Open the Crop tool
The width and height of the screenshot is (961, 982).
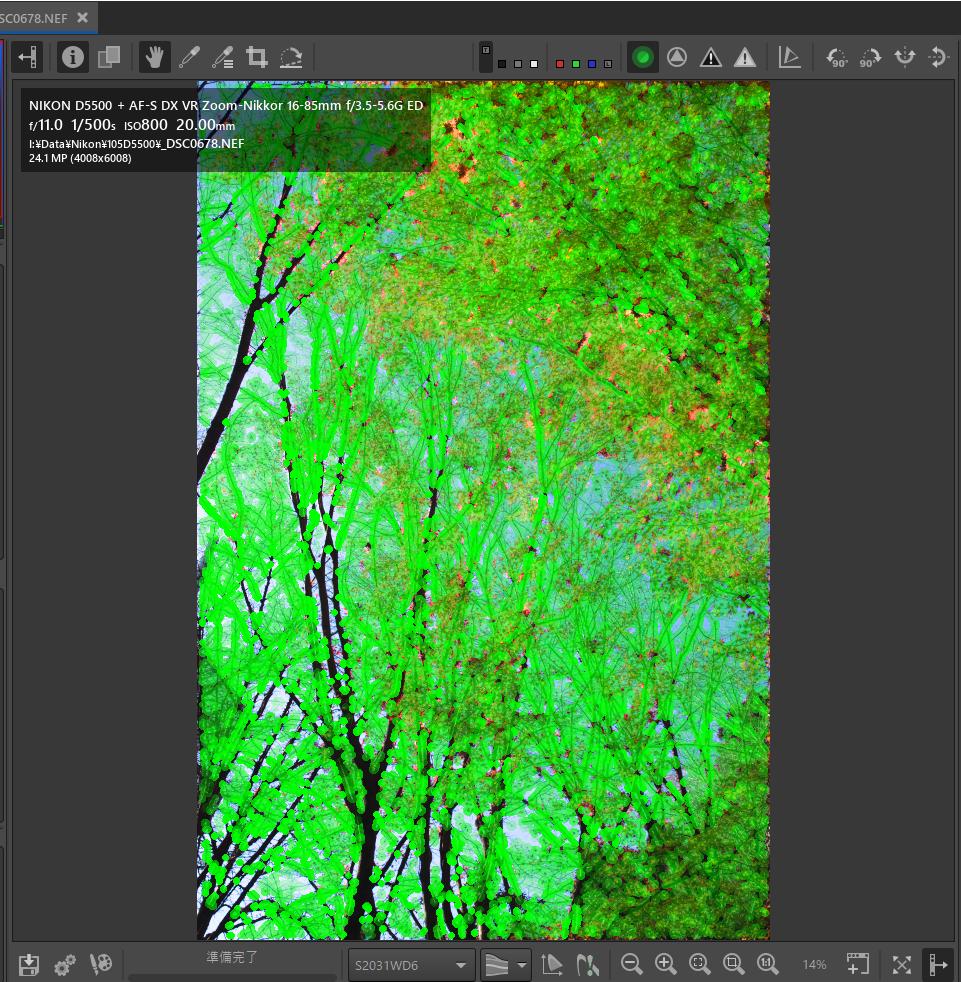256,57
